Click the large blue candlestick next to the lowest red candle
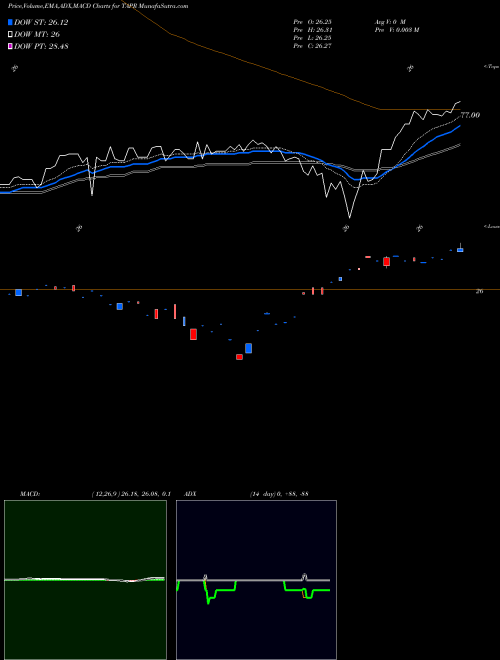Viewport: 500px width, 660px height. point(248,348)
